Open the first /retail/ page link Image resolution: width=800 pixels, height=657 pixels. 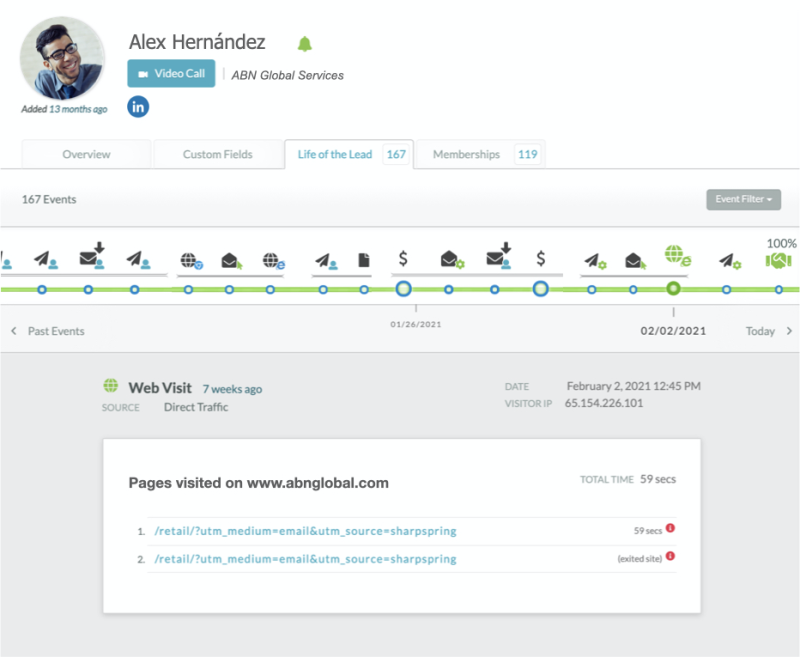[306, 531]
